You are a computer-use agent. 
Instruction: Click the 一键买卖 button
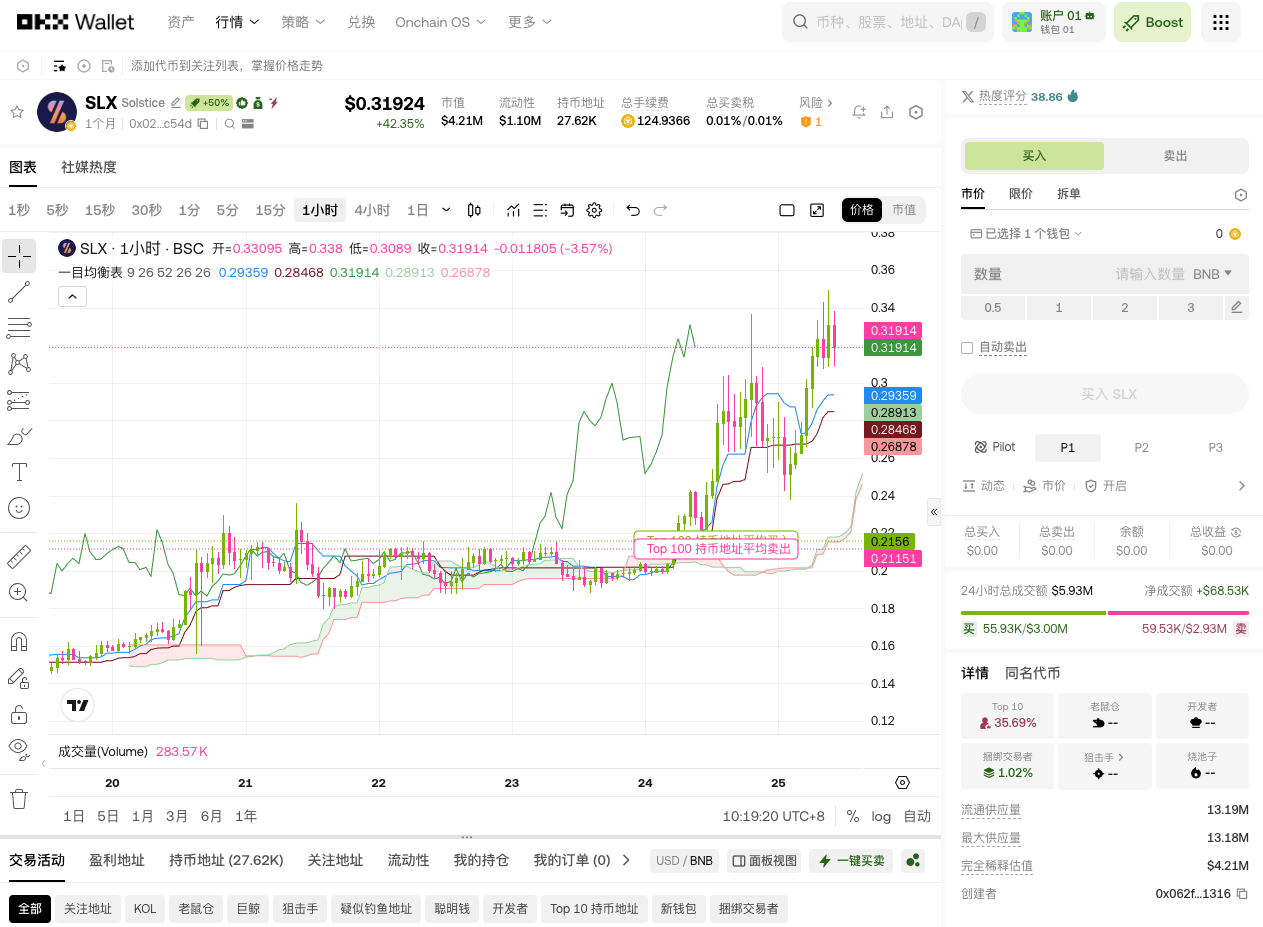coord(853,861)
